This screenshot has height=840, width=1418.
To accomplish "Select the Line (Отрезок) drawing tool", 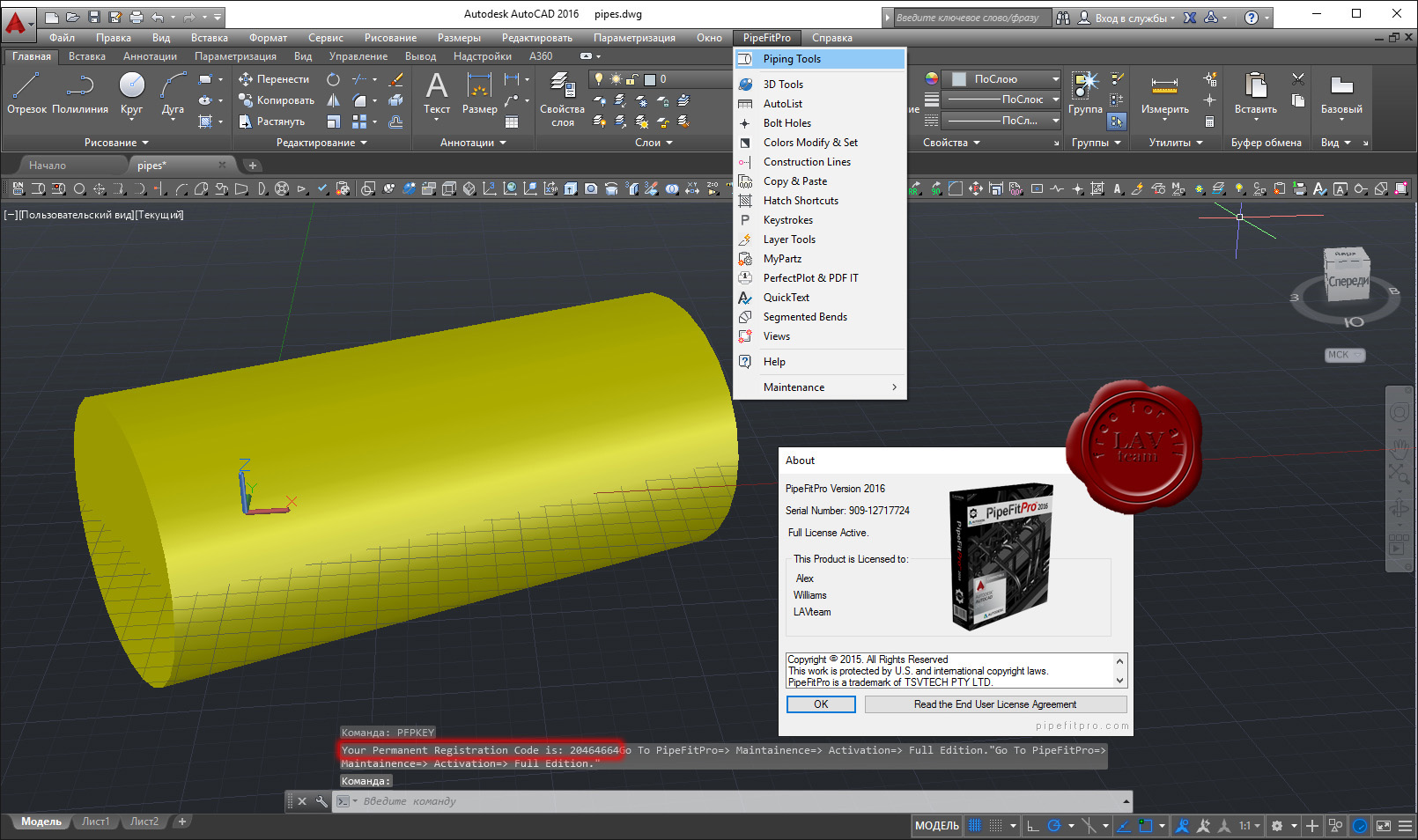I will pyautogui.click(x=26, y=93).
